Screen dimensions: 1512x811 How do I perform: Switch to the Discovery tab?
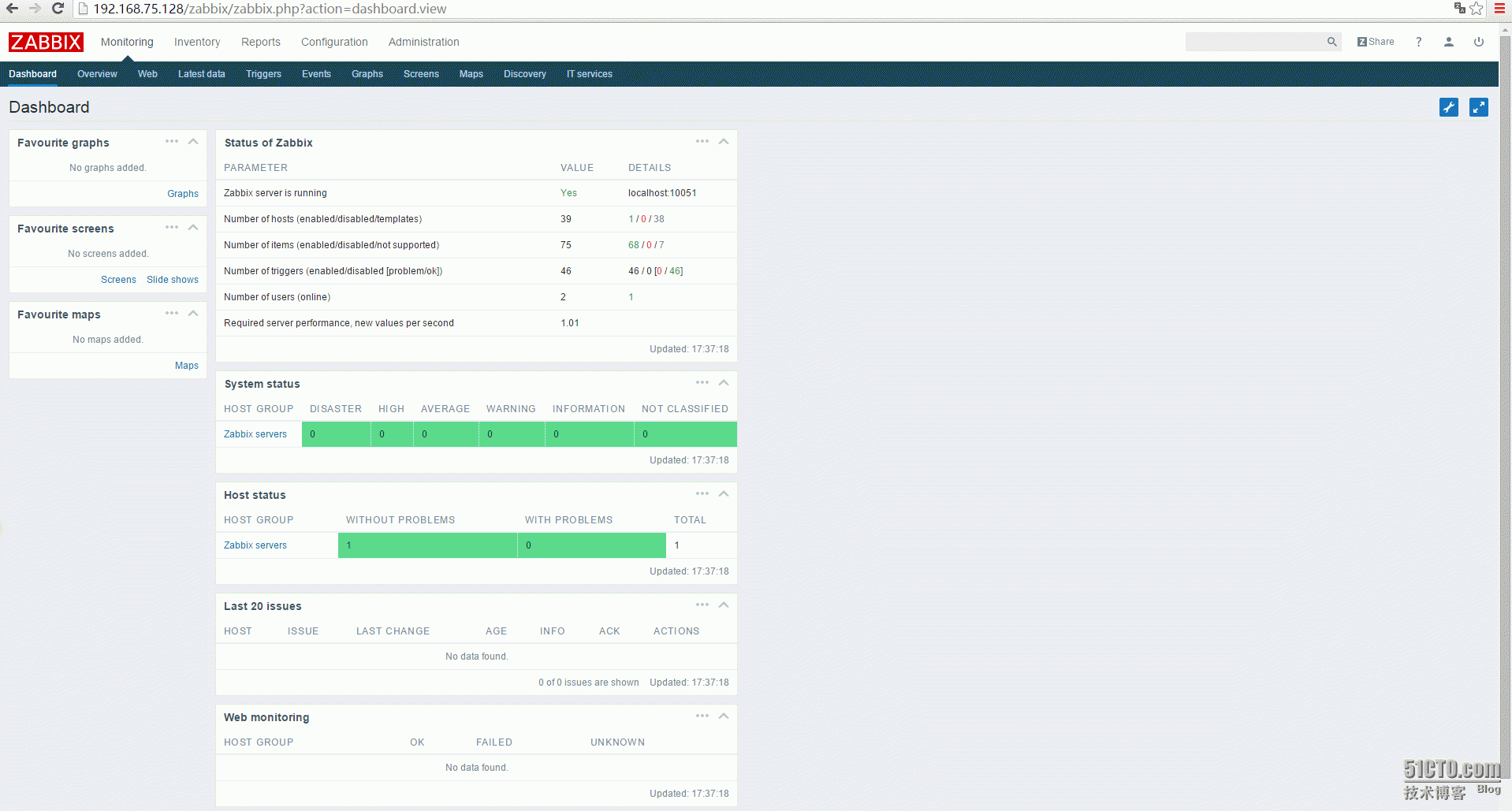[x=525, y=74]
